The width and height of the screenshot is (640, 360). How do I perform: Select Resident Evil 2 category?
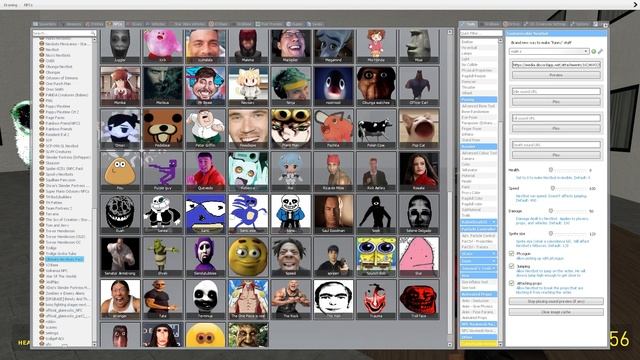57,134
